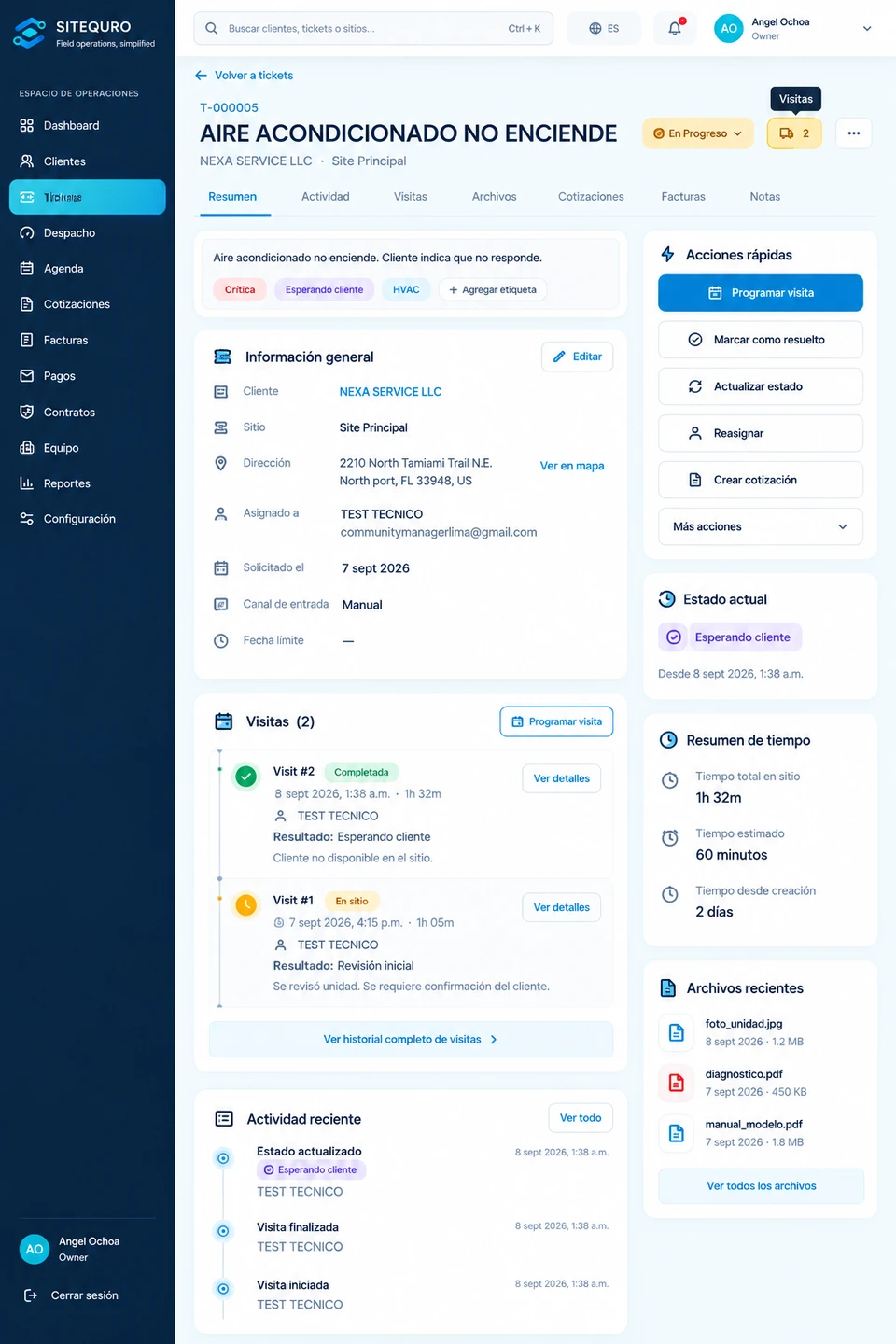Viewport: 896px width, 1344px height.
Task: Click the communitymanagerlima@gmail.com email
Action: (x=439, y=532)
